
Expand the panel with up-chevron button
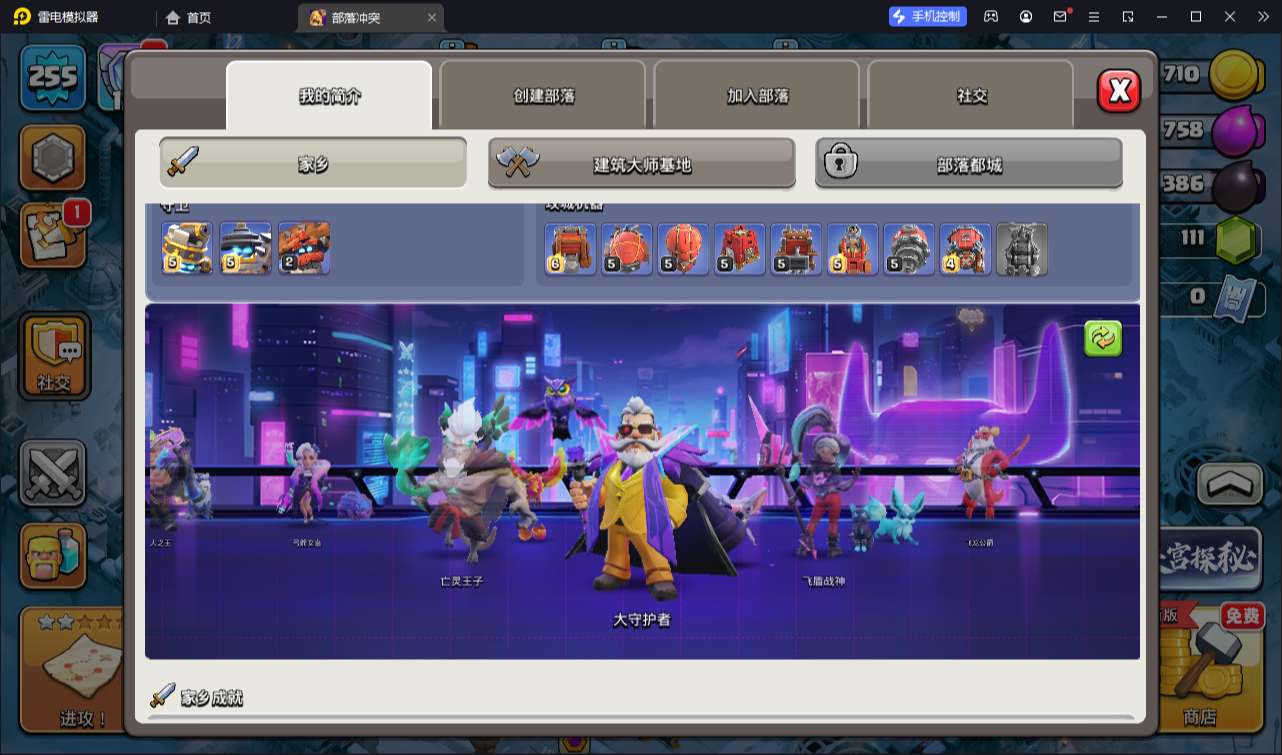(x=1229, y=485)
